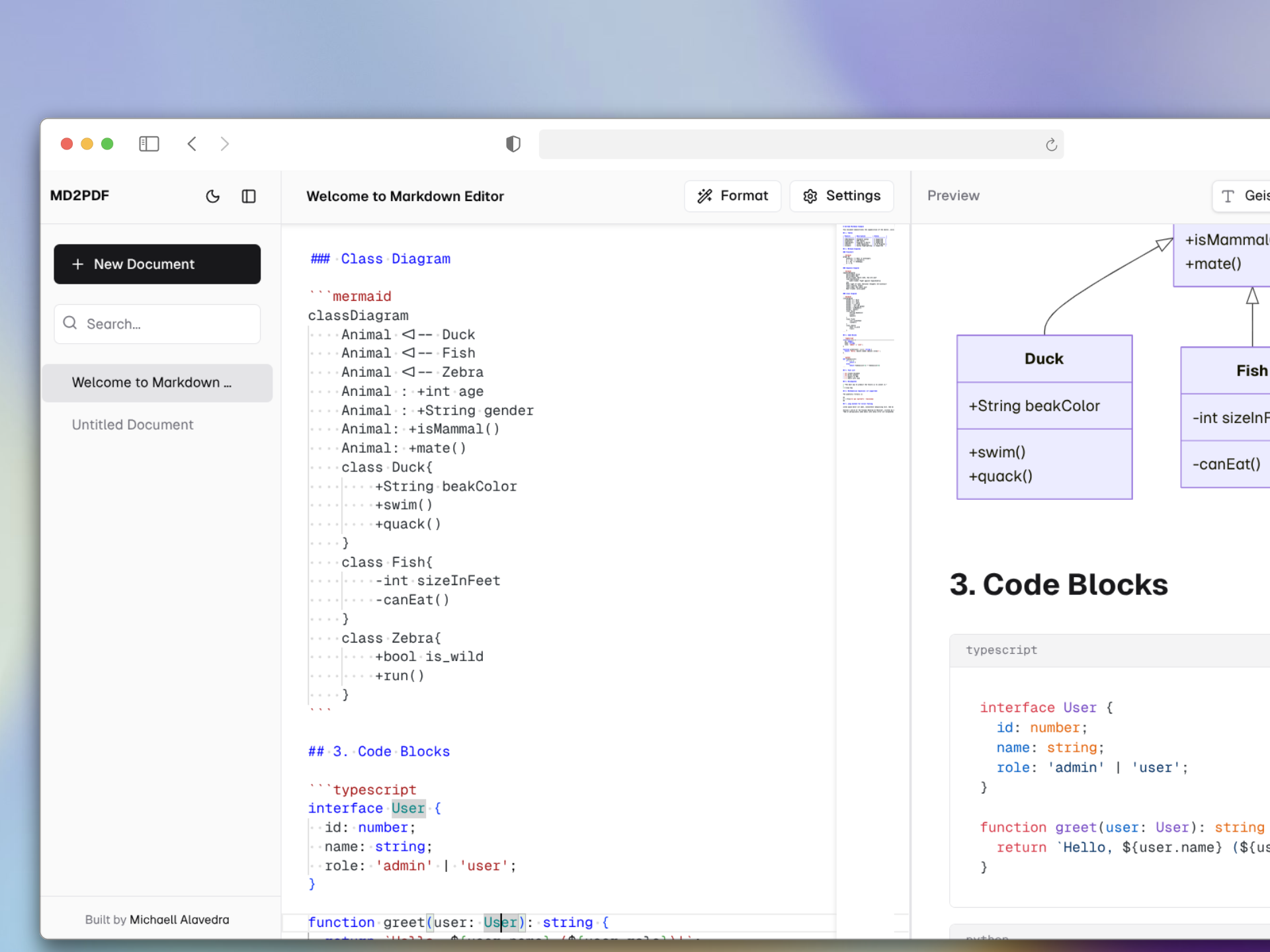Click the MD2PDF logo text
This screenshot has width=1270, height=952.
[x=79, y=196]
